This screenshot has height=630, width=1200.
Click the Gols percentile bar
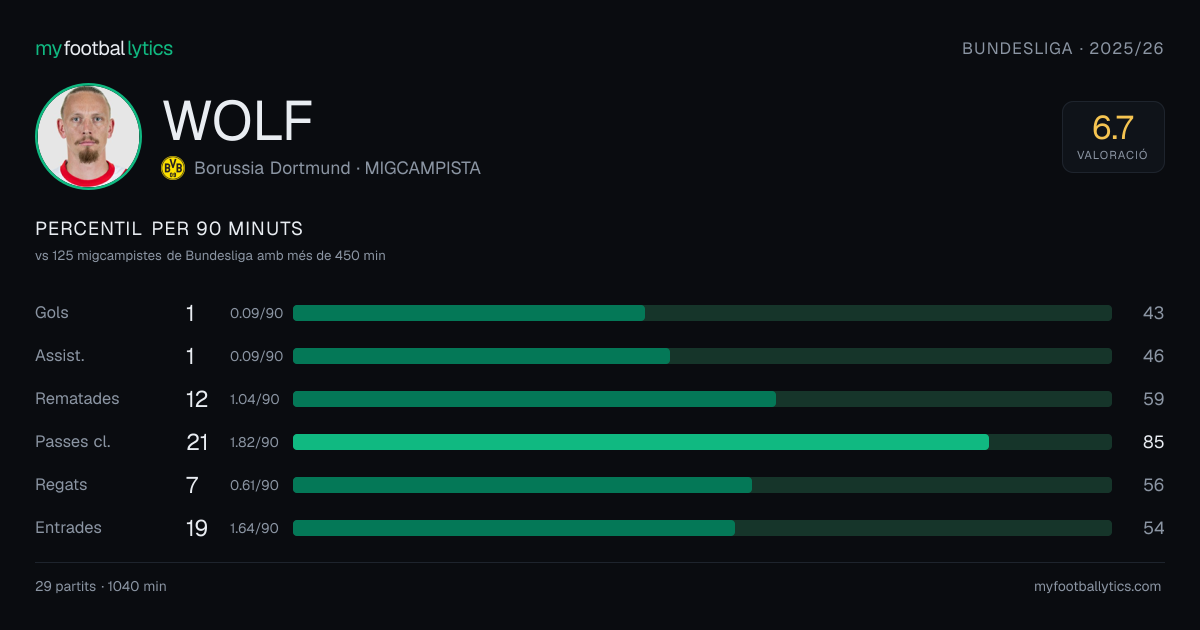click(x=702, y=313)
